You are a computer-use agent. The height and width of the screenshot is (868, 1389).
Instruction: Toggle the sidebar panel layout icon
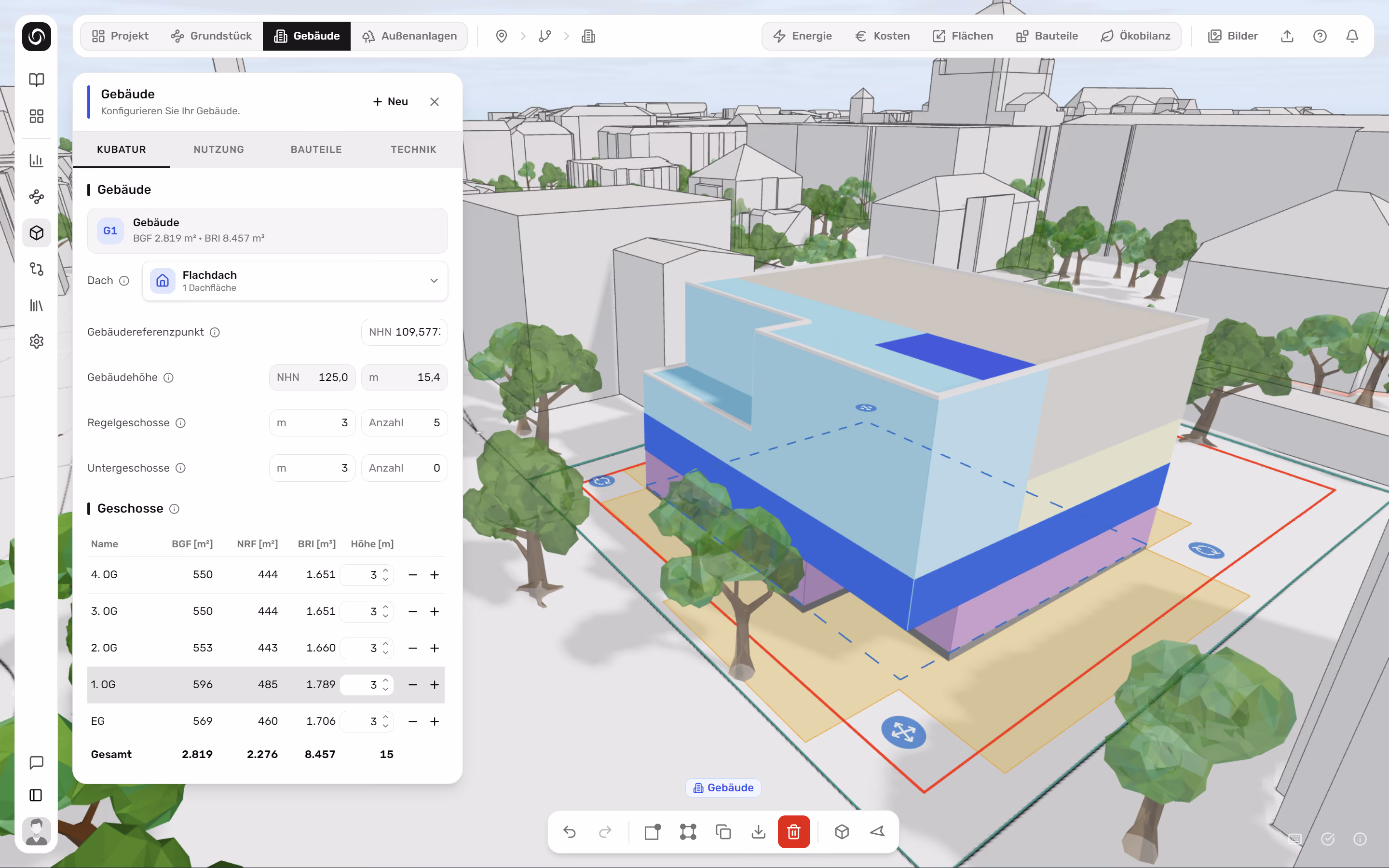pyautogui.click(x=36, y=795)
